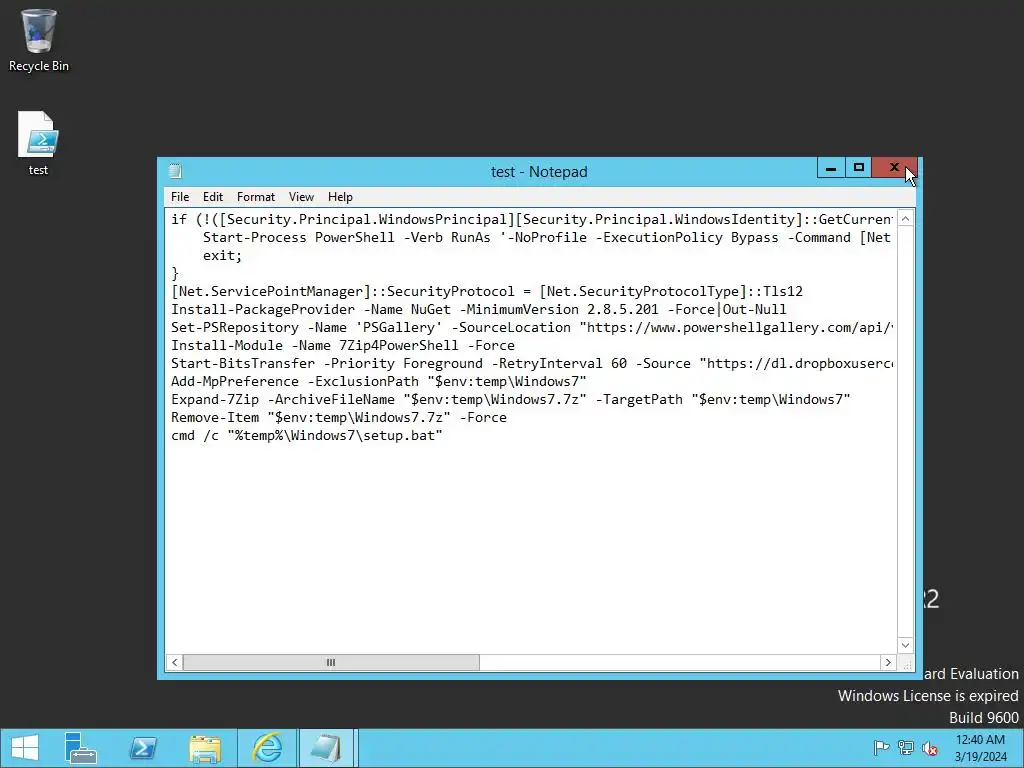
Task: Launch PowerShell from the taskbar
Action: [x=143, y=748]
